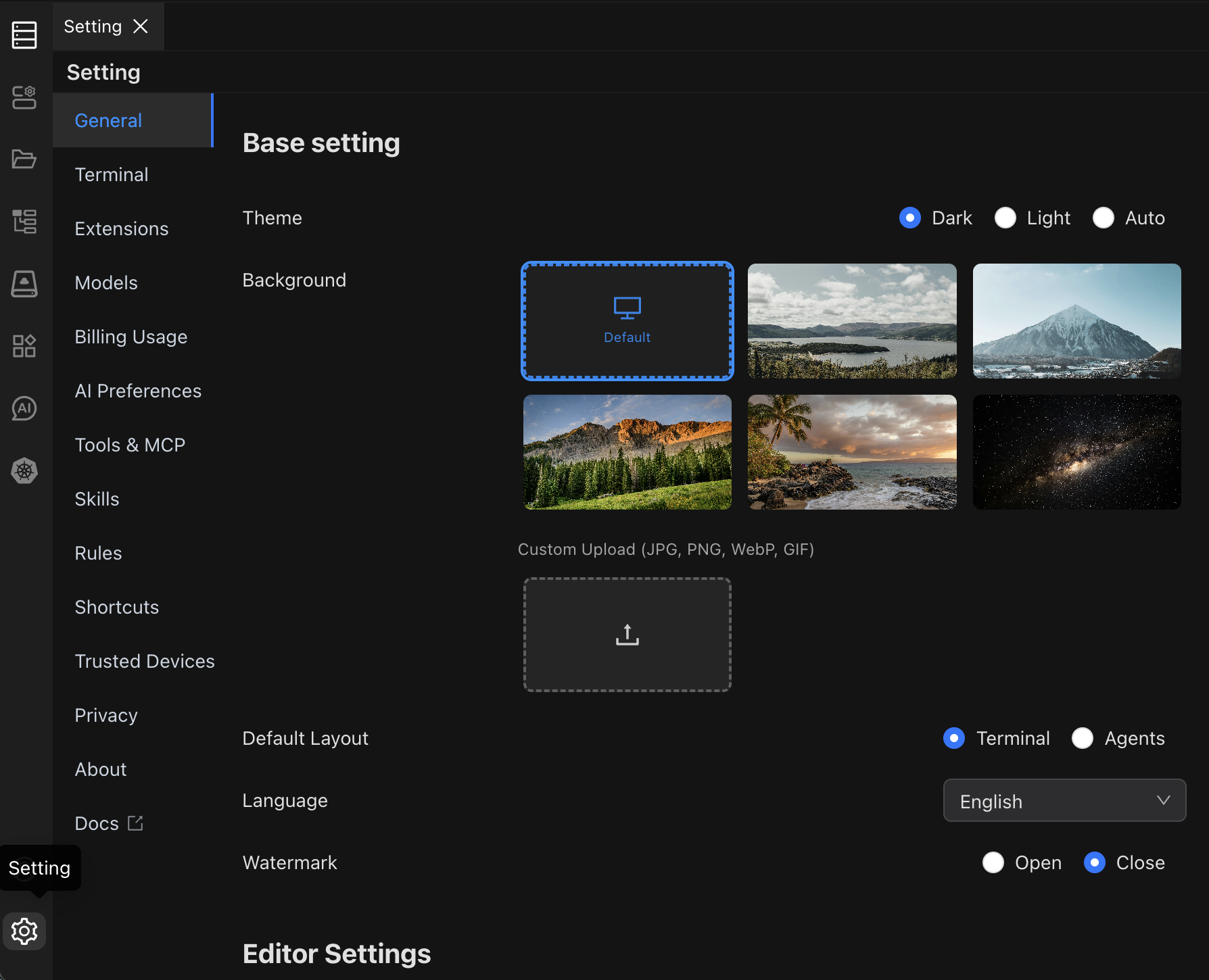Click the Kubernetes helm wheel icon
Screen dimensions: 1209x980
[x=24, y=470]
